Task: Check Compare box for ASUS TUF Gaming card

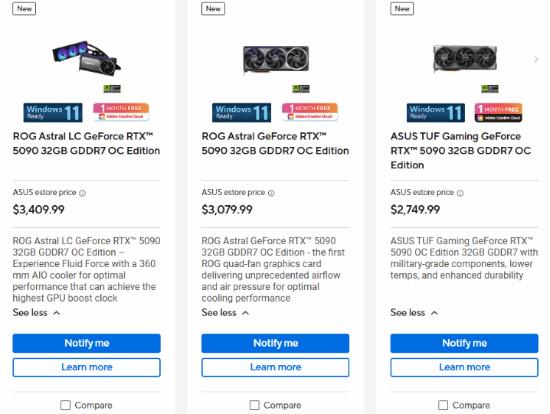Action: pos(443,405)
